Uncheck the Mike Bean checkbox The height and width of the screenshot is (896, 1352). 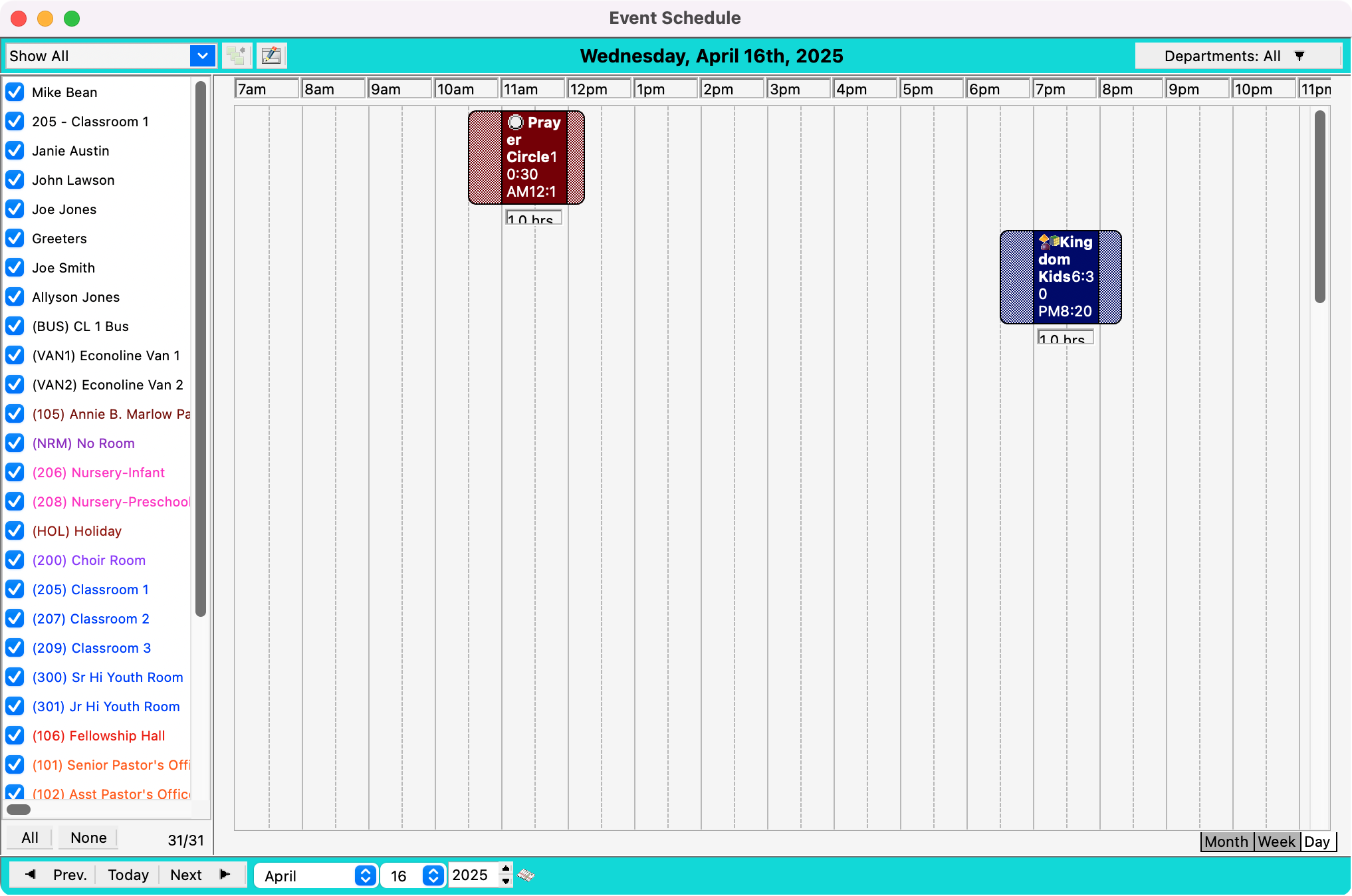point(15,92)
